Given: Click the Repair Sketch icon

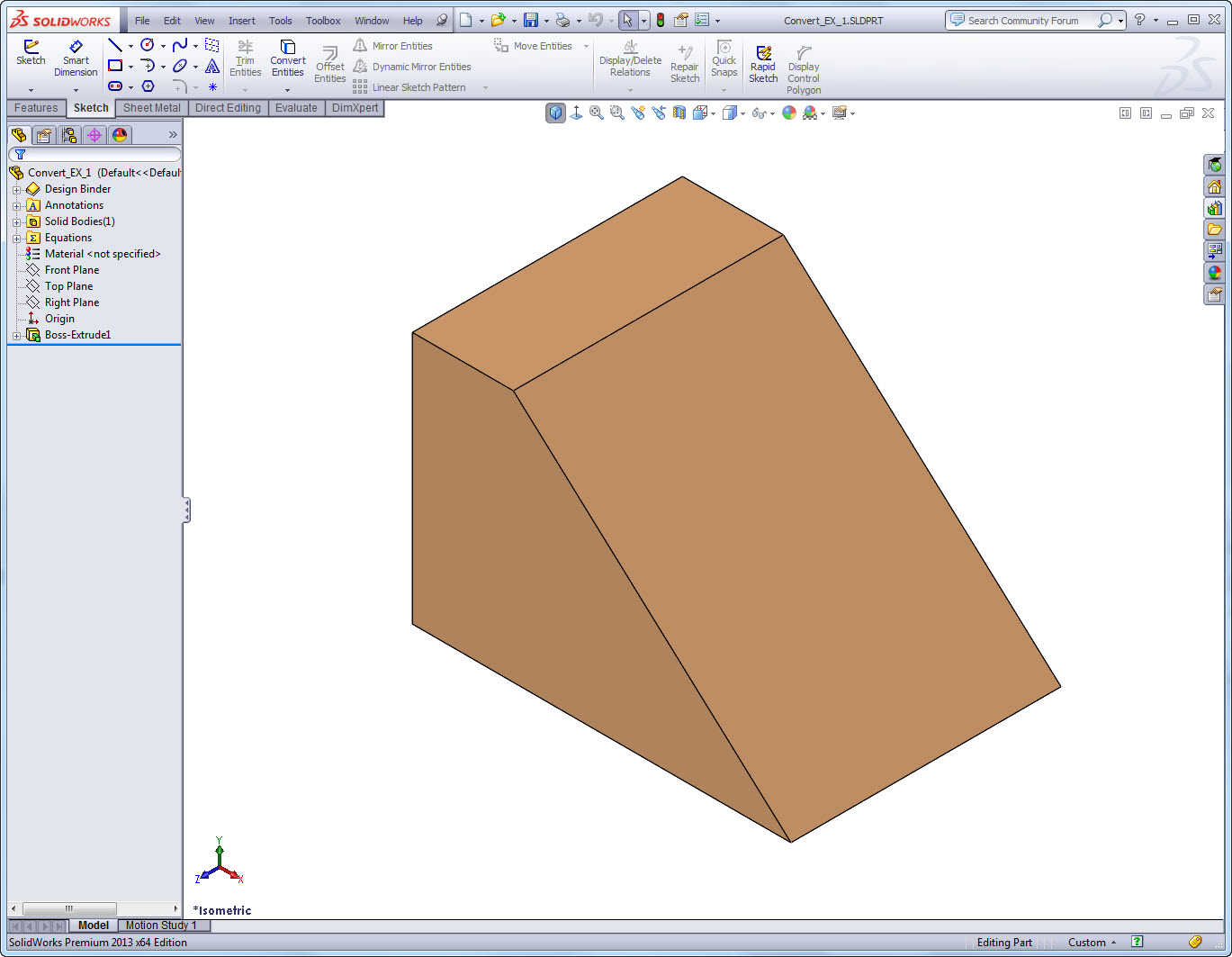Looking at the screenshot, I should pyautogui.click(x=685, y=64).
